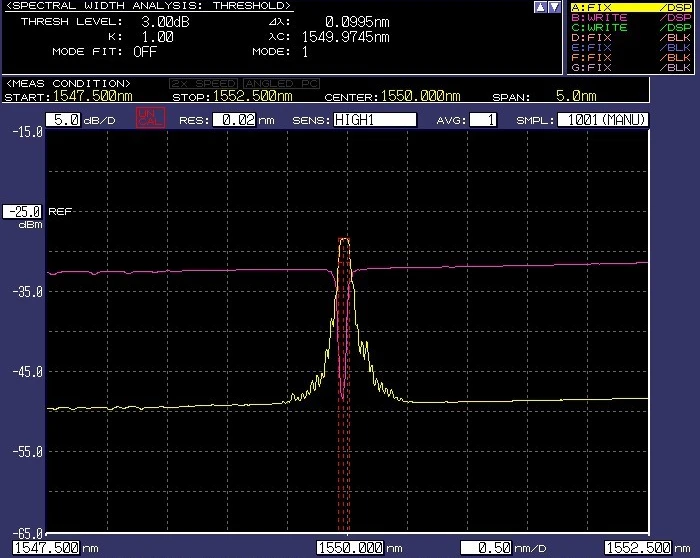Viewport: 700px width, 558px height.
Task: Click the AVG averaging count field
Action: pyautogui.click(x=482, y=120)
